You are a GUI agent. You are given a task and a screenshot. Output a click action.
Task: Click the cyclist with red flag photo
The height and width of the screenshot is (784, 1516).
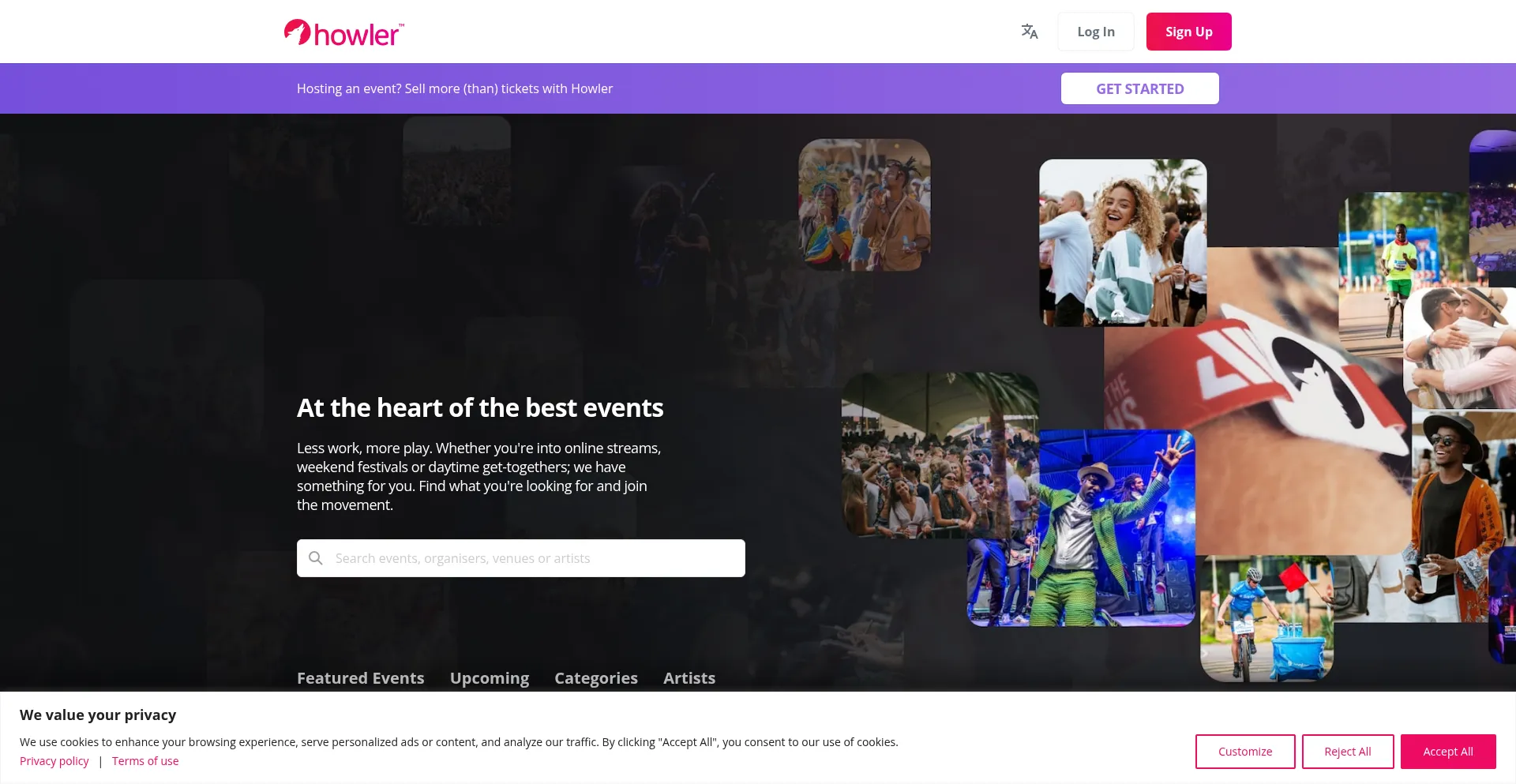(x=1266, y=619)
